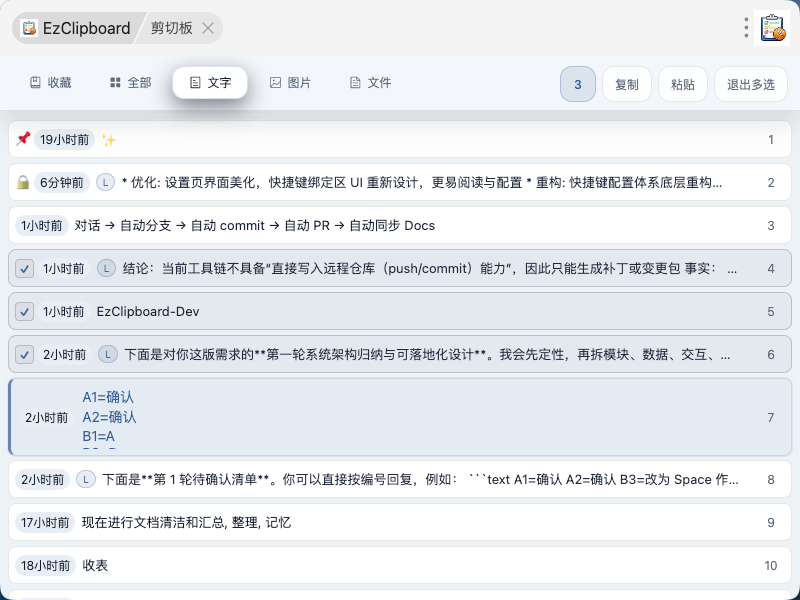This screenshot has width=800, height=600.
Task: Click the EzClipboard-Dev text entry
Action: click(148, 311)
